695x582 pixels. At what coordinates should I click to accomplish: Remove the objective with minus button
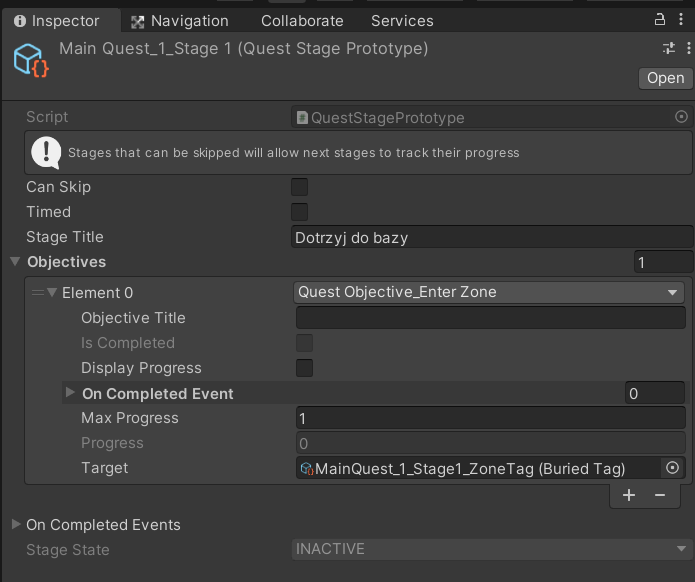[x=660, y=495]
